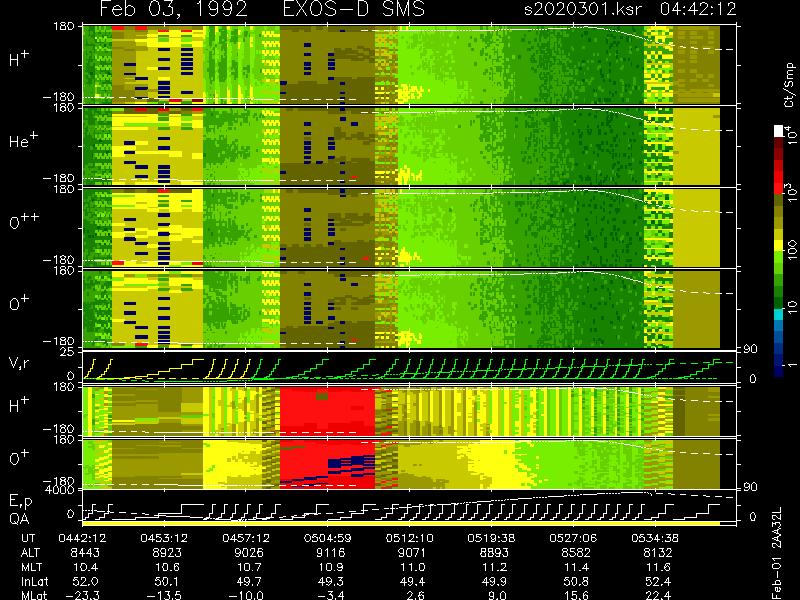The height and width of the screenshot is (600, 800).
Task: Click altitude value '9071'
Action: click(x=412, y=553)
